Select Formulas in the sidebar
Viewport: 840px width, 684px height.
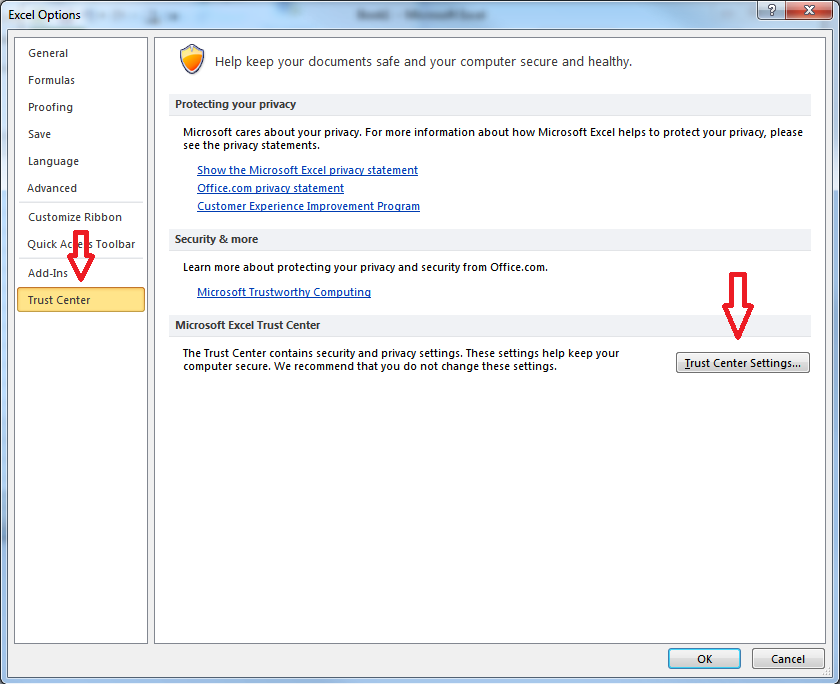click(51, 80)
